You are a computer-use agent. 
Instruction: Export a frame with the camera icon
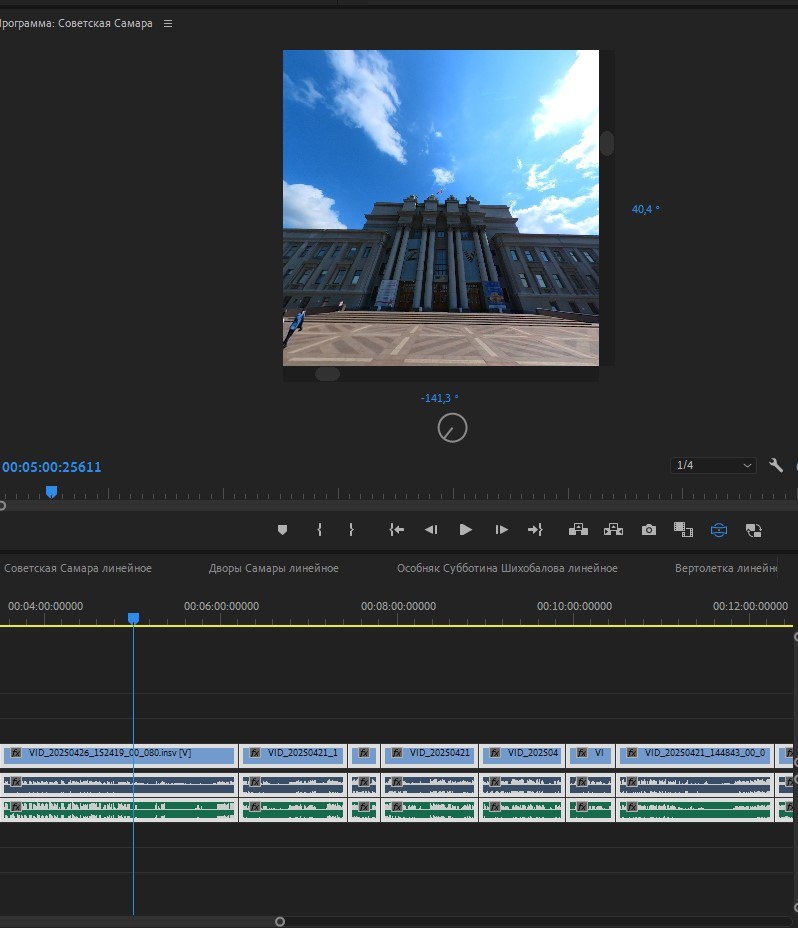[649, 529]
